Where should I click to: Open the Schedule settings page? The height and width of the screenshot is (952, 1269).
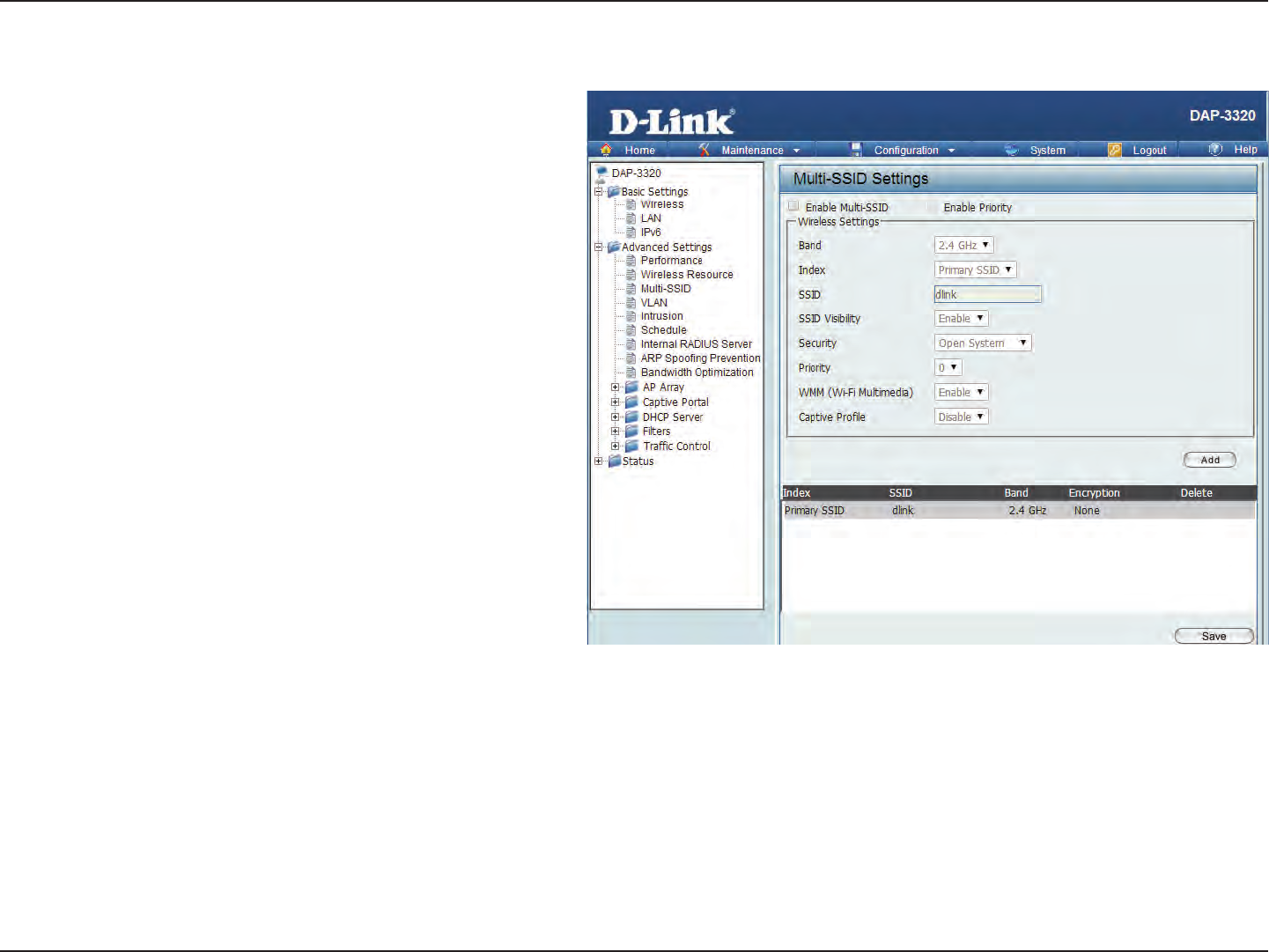[x=663, y=330]
